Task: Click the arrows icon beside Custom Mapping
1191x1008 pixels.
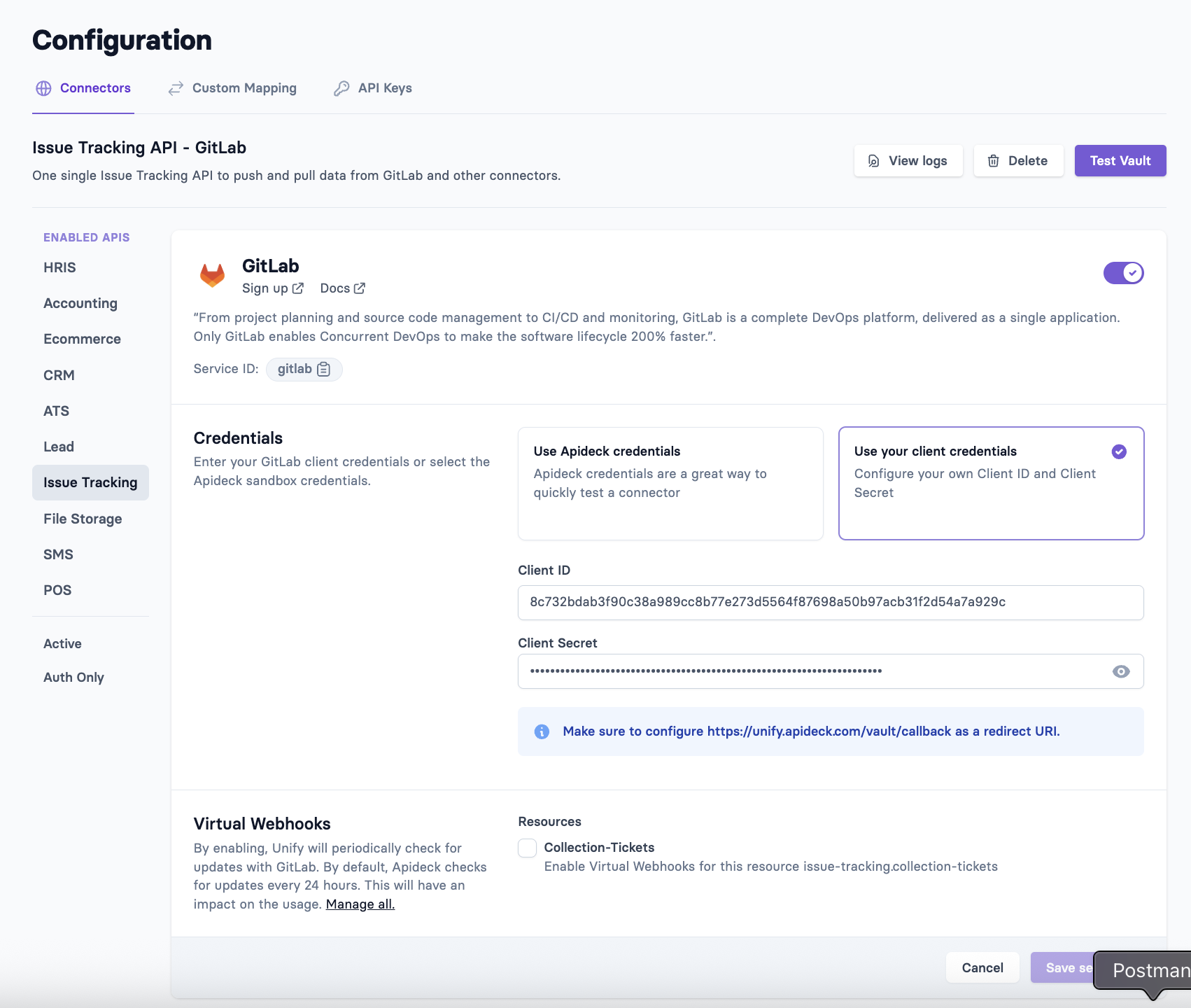Action: pyautogui.click(x=175, y=88)
